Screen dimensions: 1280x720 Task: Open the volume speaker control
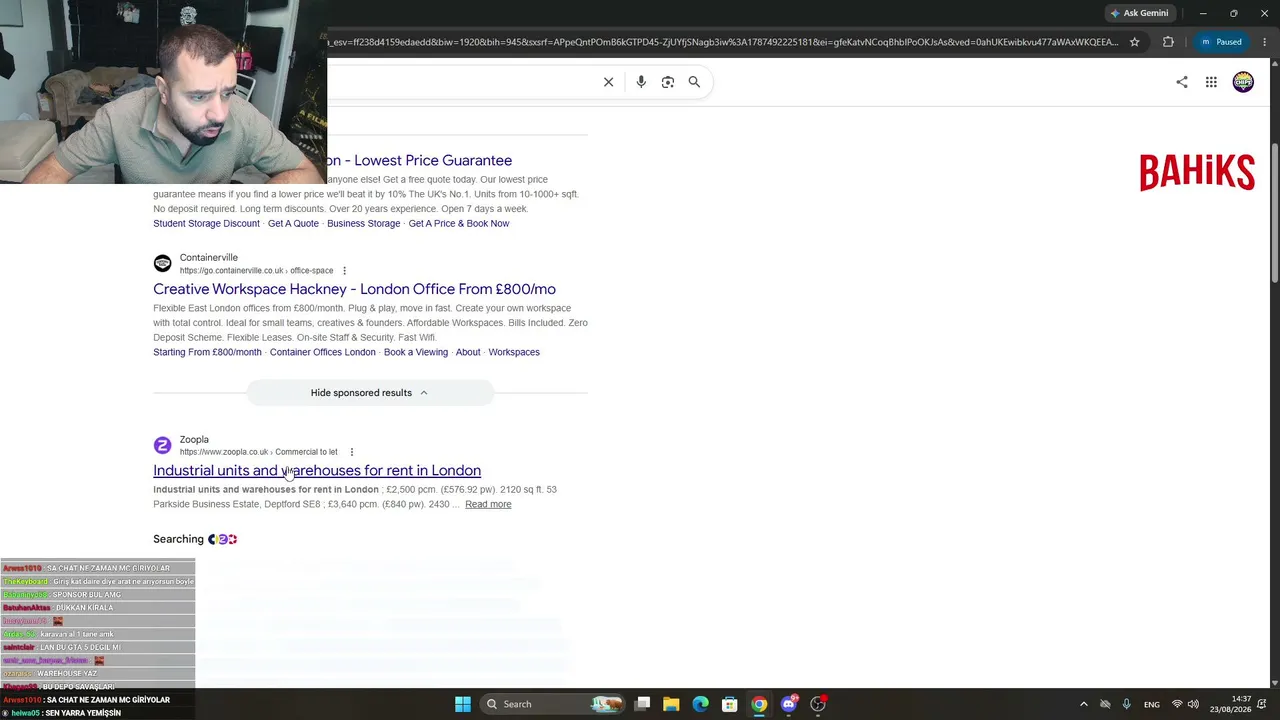(x=1193, y=704)
